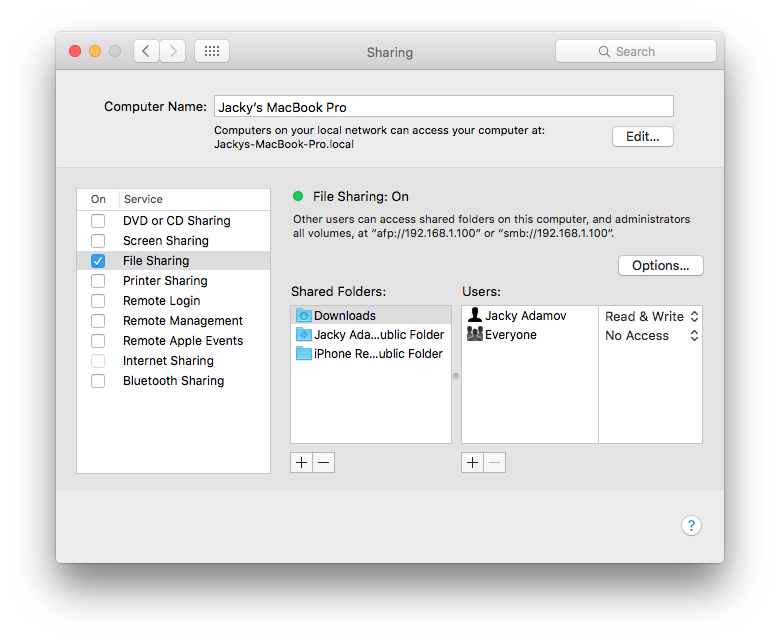Viewport: 780px width, 643px height.
Task: Click the Computer Name text field
Action: point(442,107)
